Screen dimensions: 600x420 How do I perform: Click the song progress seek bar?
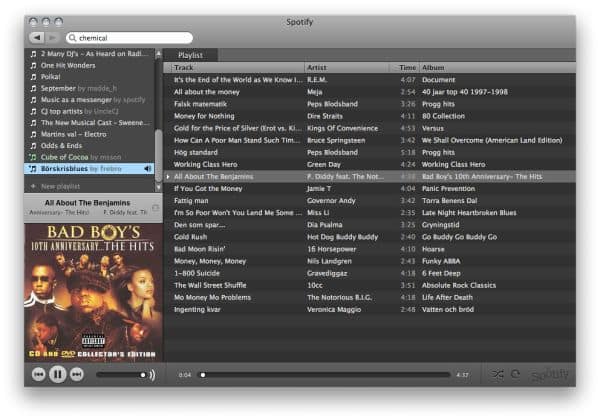point(324,375)
